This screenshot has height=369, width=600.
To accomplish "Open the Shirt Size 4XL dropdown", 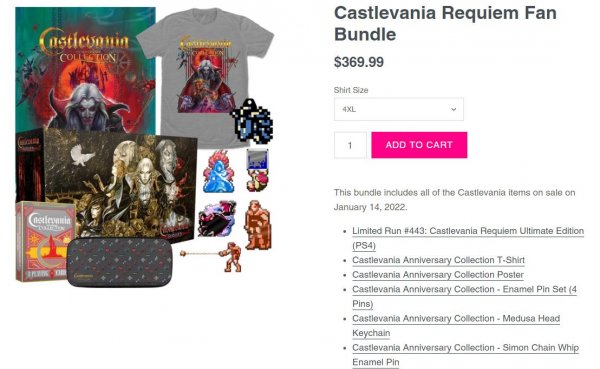I will click(x=398, y=109).
